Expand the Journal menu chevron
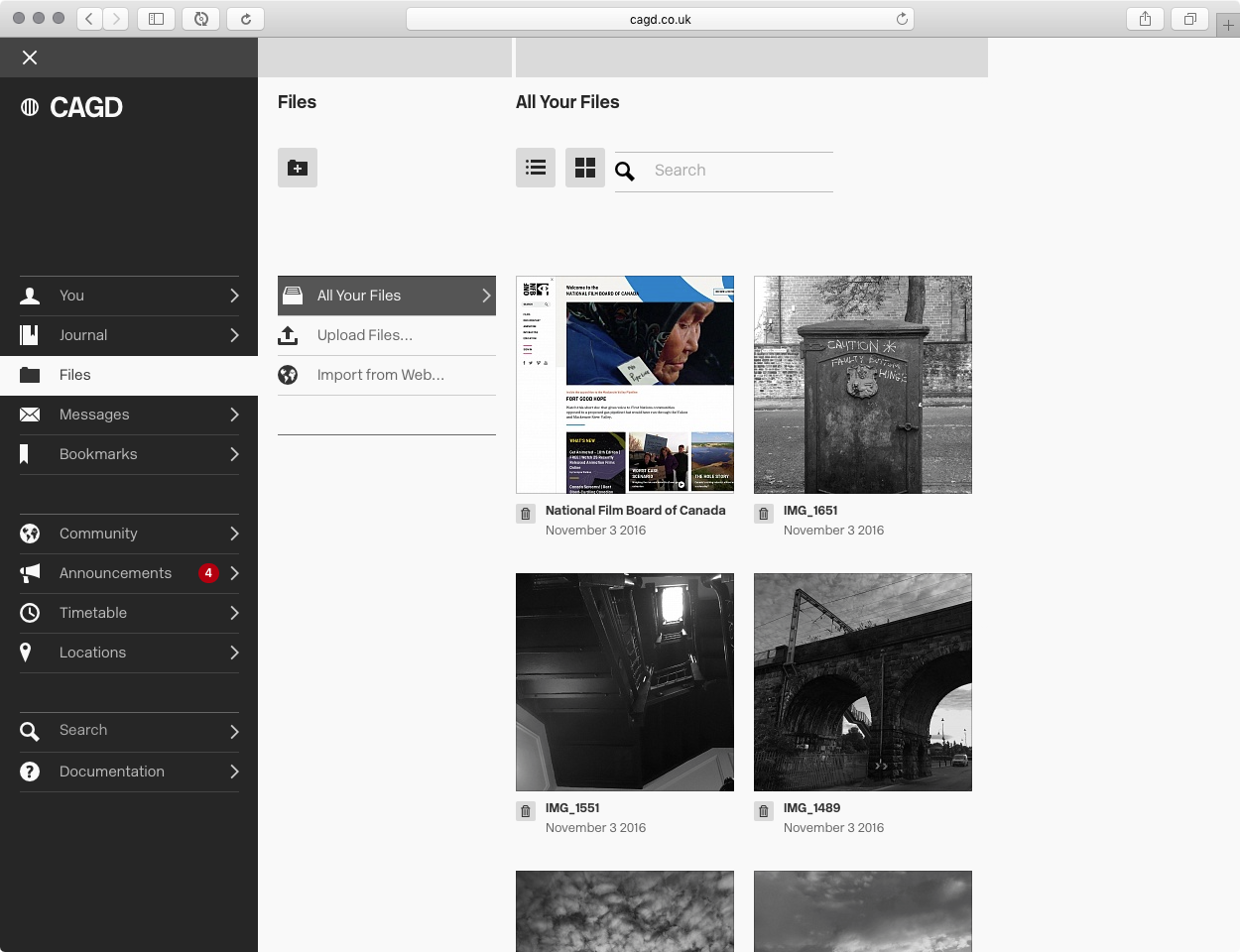The image size is (1240, 952). click(234, 335)
